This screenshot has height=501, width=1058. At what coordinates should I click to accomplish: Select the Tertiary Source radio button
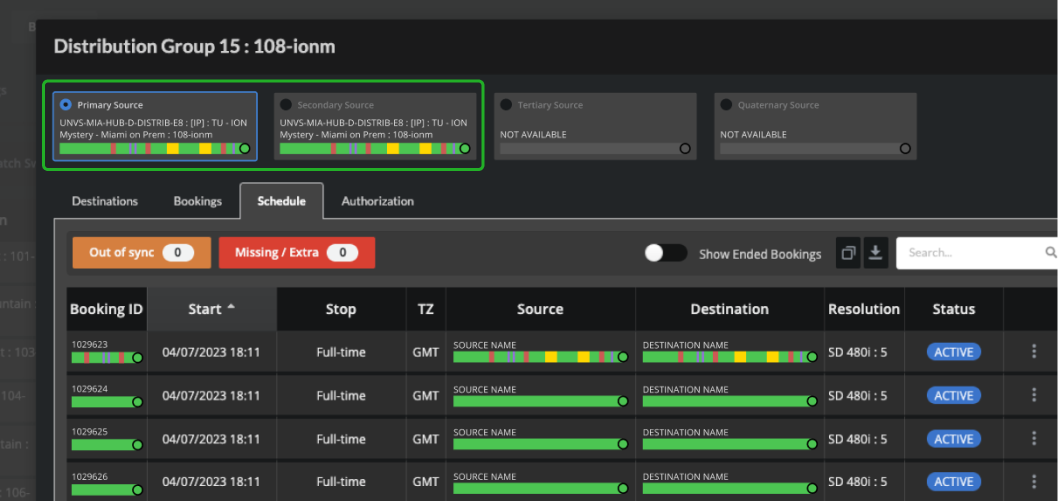click(x=506, y=105)
